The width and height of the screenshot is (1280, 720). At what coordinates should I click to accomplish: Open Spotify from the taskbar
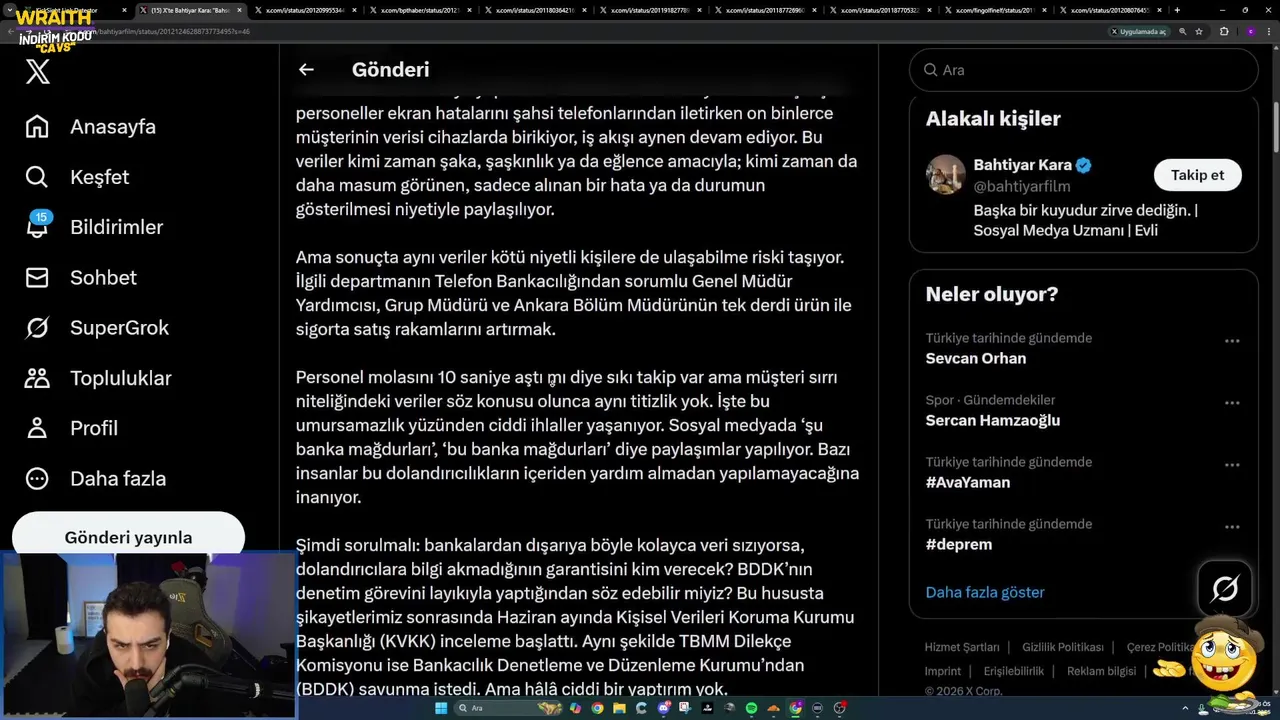(x=751, y=708)
